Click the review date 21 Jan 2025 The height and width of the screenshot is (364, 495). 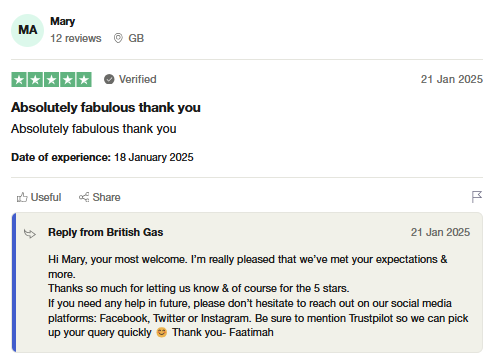452,79
